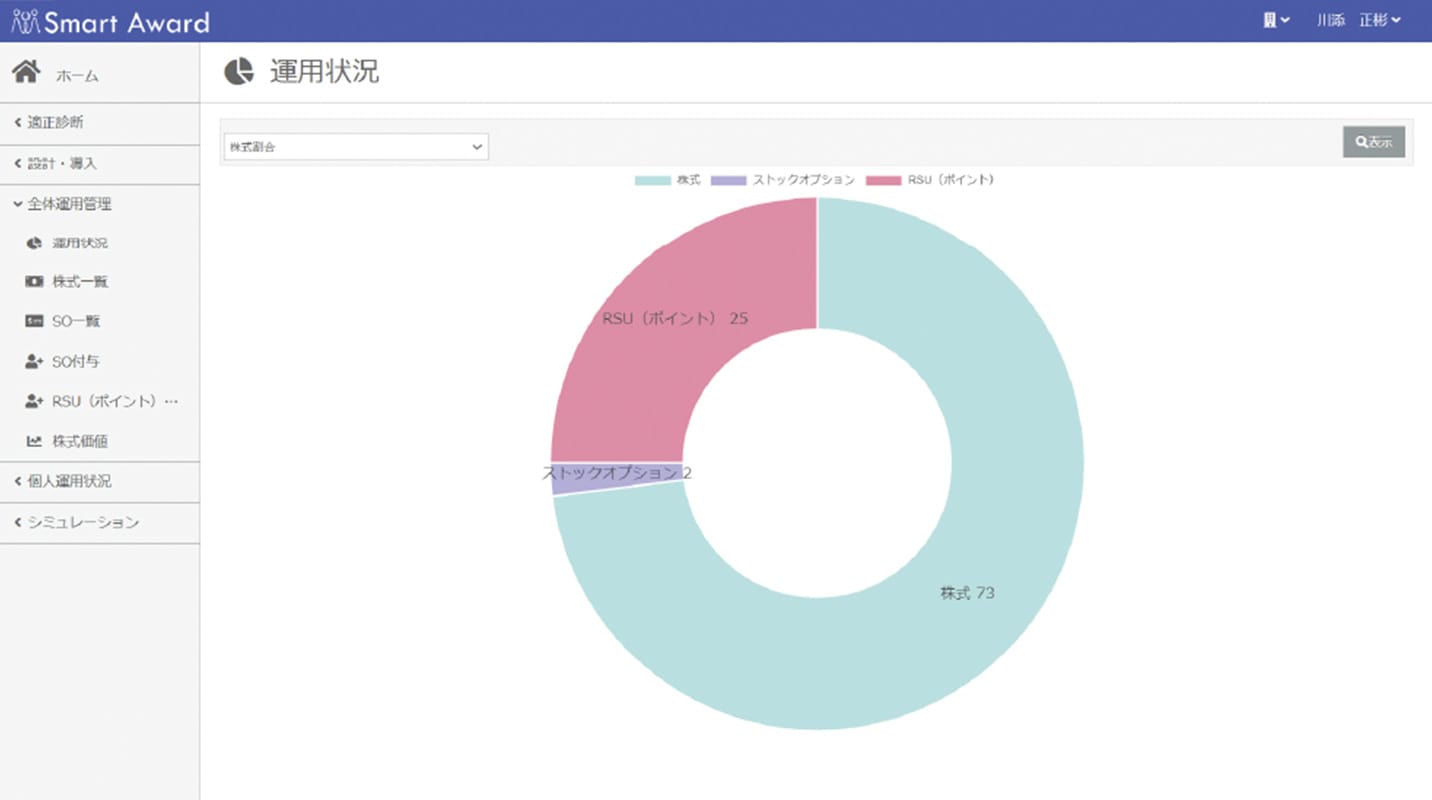Click the SO一覧 list icon

(x=34, y=321)
